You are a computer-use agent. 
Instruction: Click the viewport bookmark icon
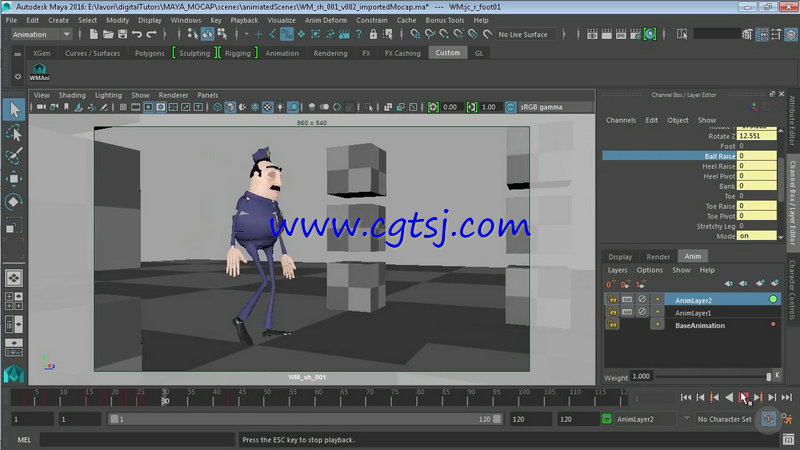pos(66,107)
